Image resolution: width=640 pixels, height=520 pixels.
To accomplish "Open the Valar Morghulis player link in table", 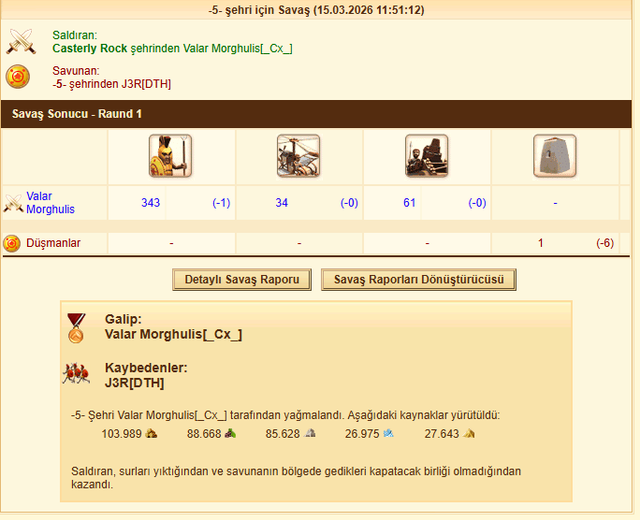I will [x=50, y=202].
